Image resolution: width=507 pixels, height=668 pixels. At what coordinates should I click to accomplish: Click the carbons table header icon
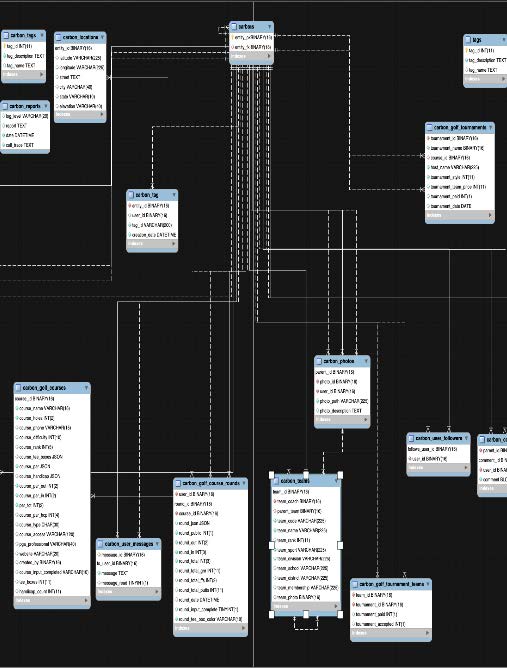[x=233, y=27]
